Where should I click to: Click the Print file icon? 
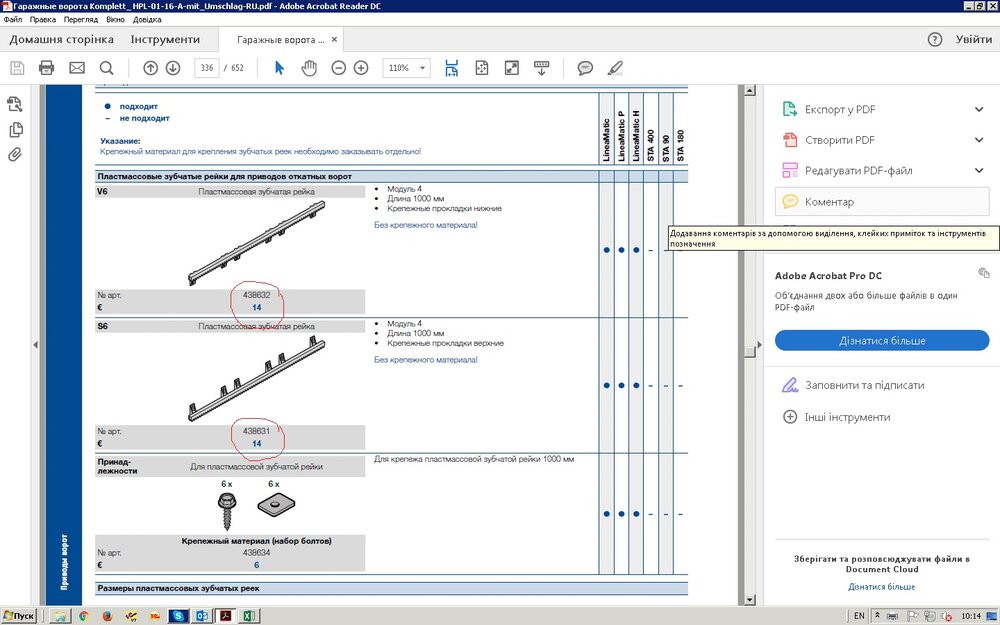pos(46,68)
